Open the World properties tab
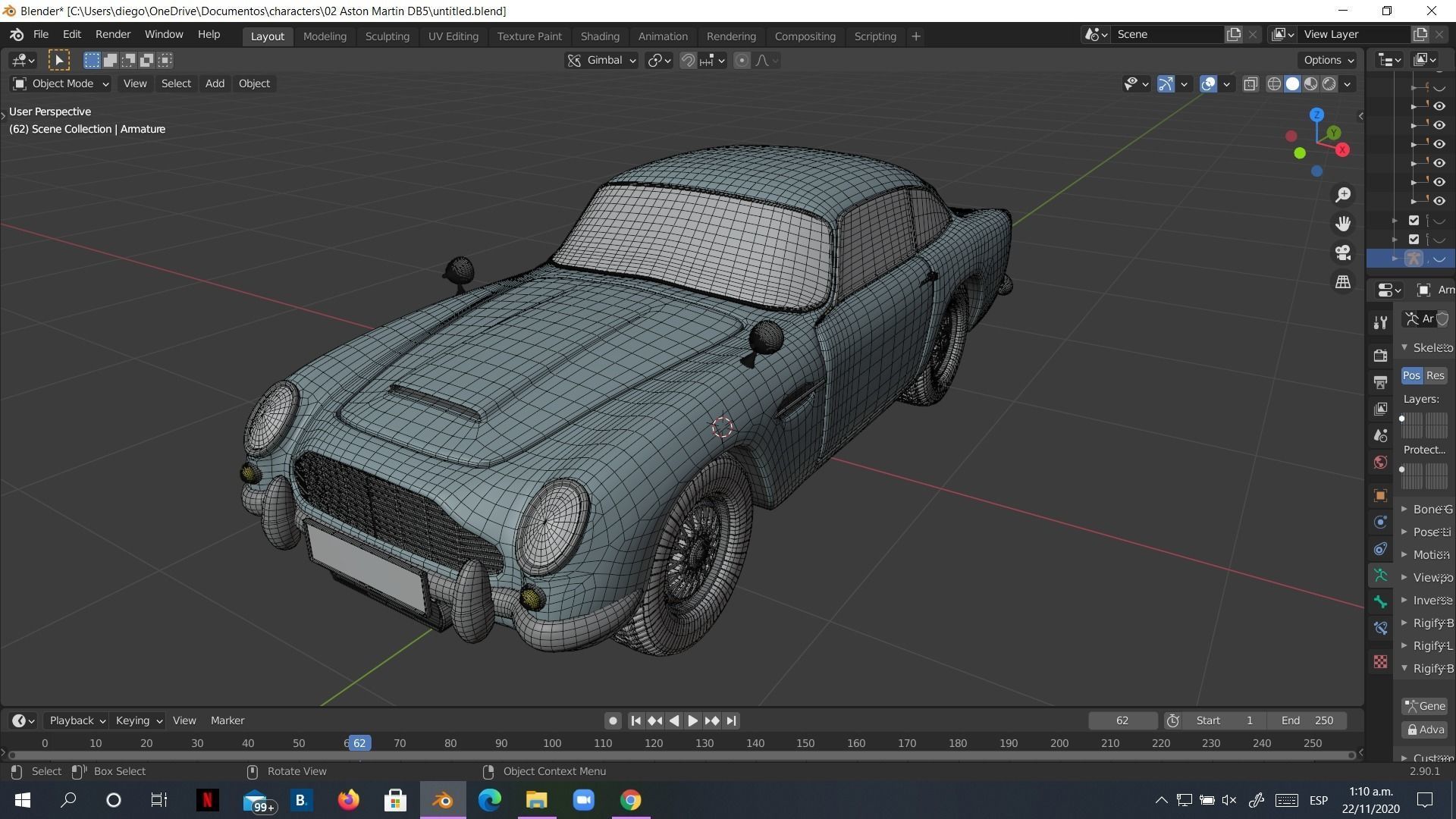 point(1380,463)
